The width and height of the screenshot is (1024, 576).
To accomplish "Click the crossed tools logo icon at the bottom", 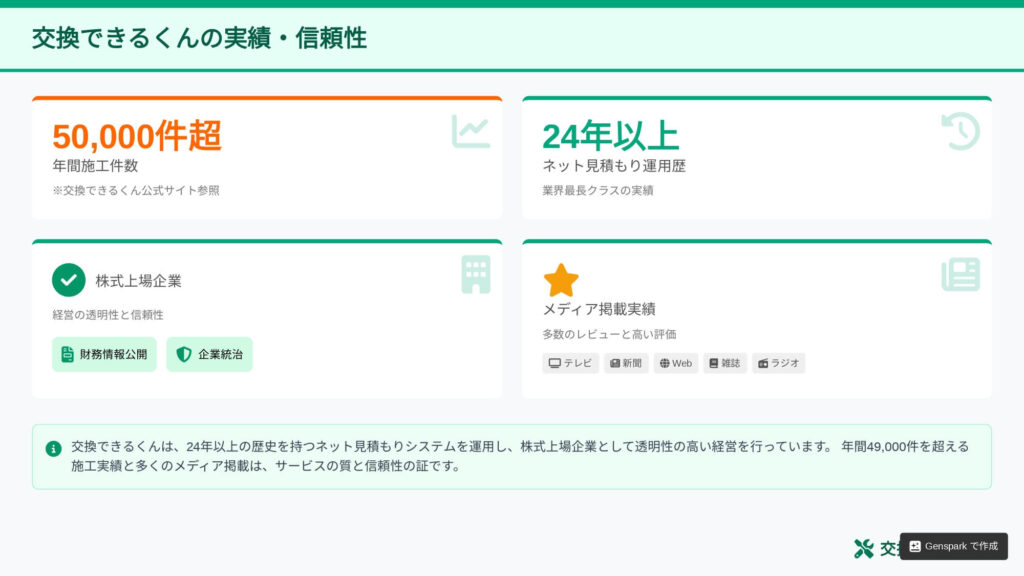I will [863, 549].
